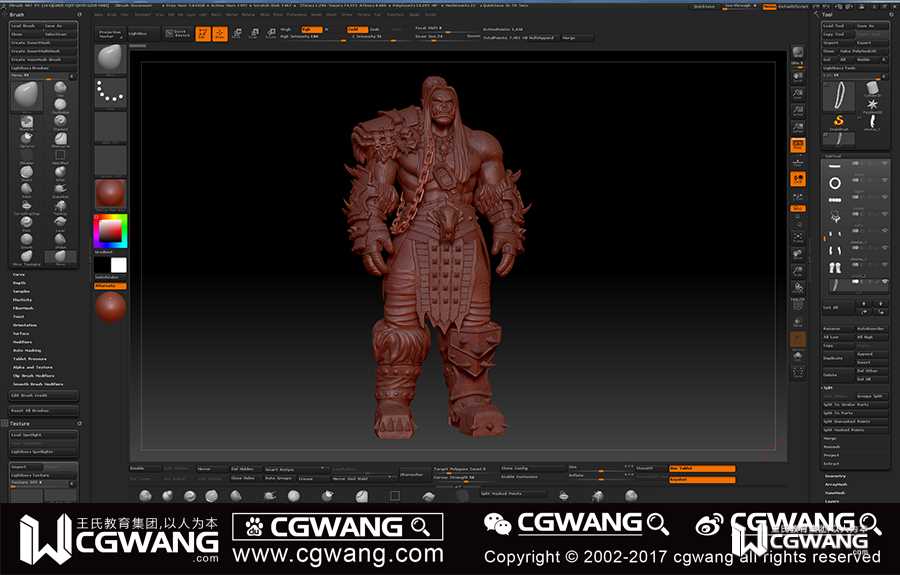Toggle Rgb paint mode
Screen dimensions: 900x575
[312, 29]
